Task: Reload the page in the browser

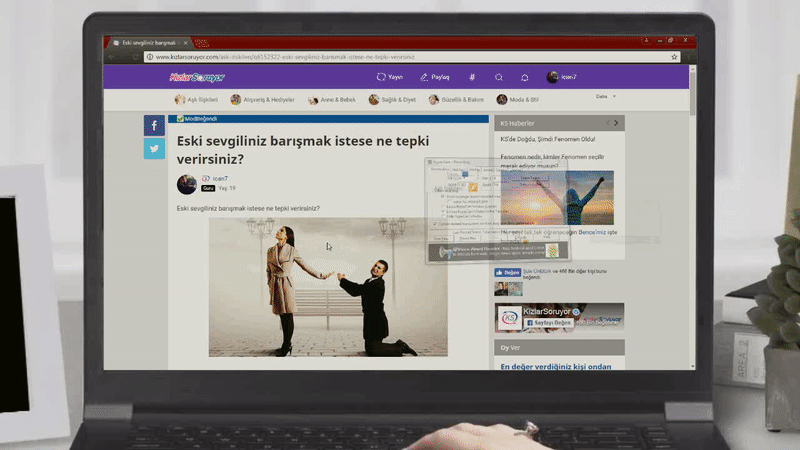Action: (136, 57)
